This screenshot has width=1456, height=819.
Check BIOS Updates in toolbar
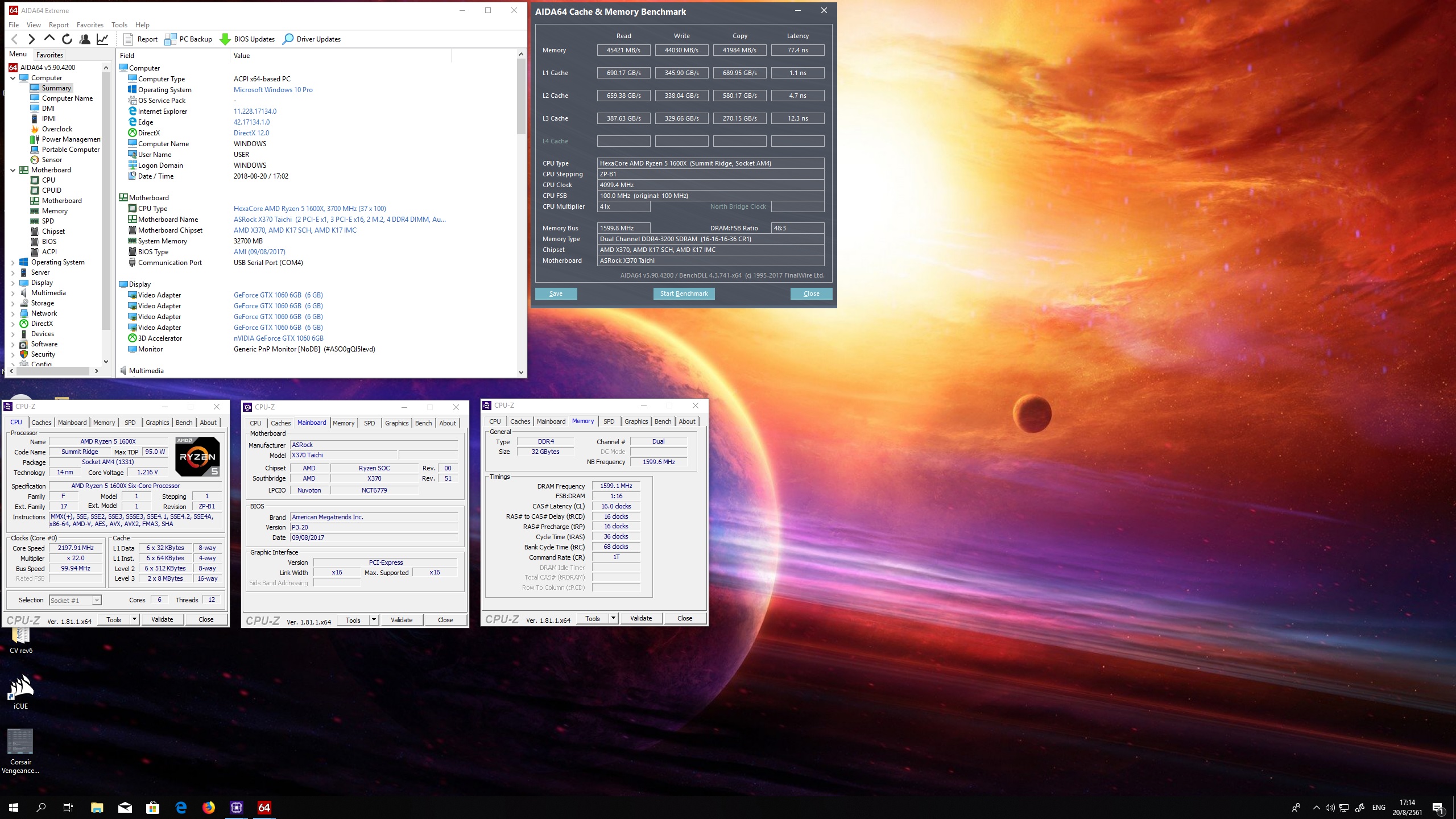pos(247,39)
